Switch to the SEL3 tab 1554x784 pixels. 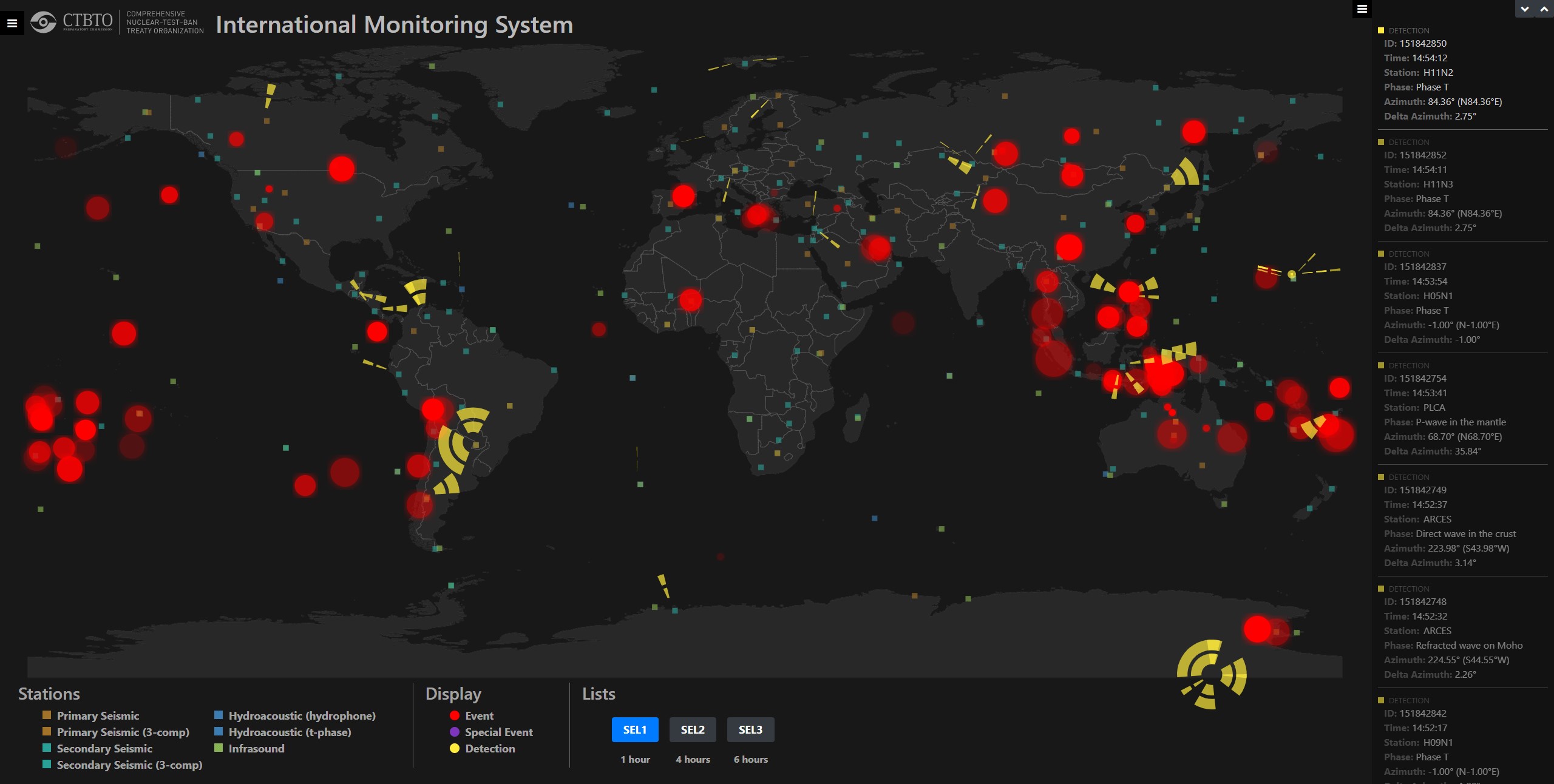pos(750,729)
